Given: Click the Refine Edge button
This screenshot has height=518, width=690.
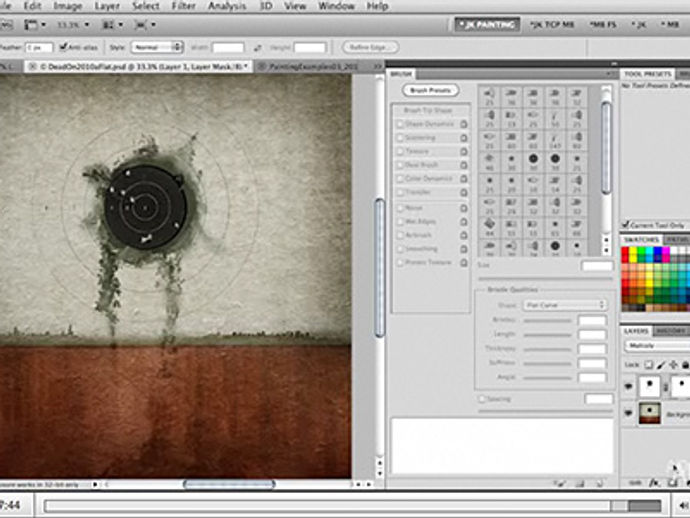Looking at the screenshot, I should click(371, 47).
